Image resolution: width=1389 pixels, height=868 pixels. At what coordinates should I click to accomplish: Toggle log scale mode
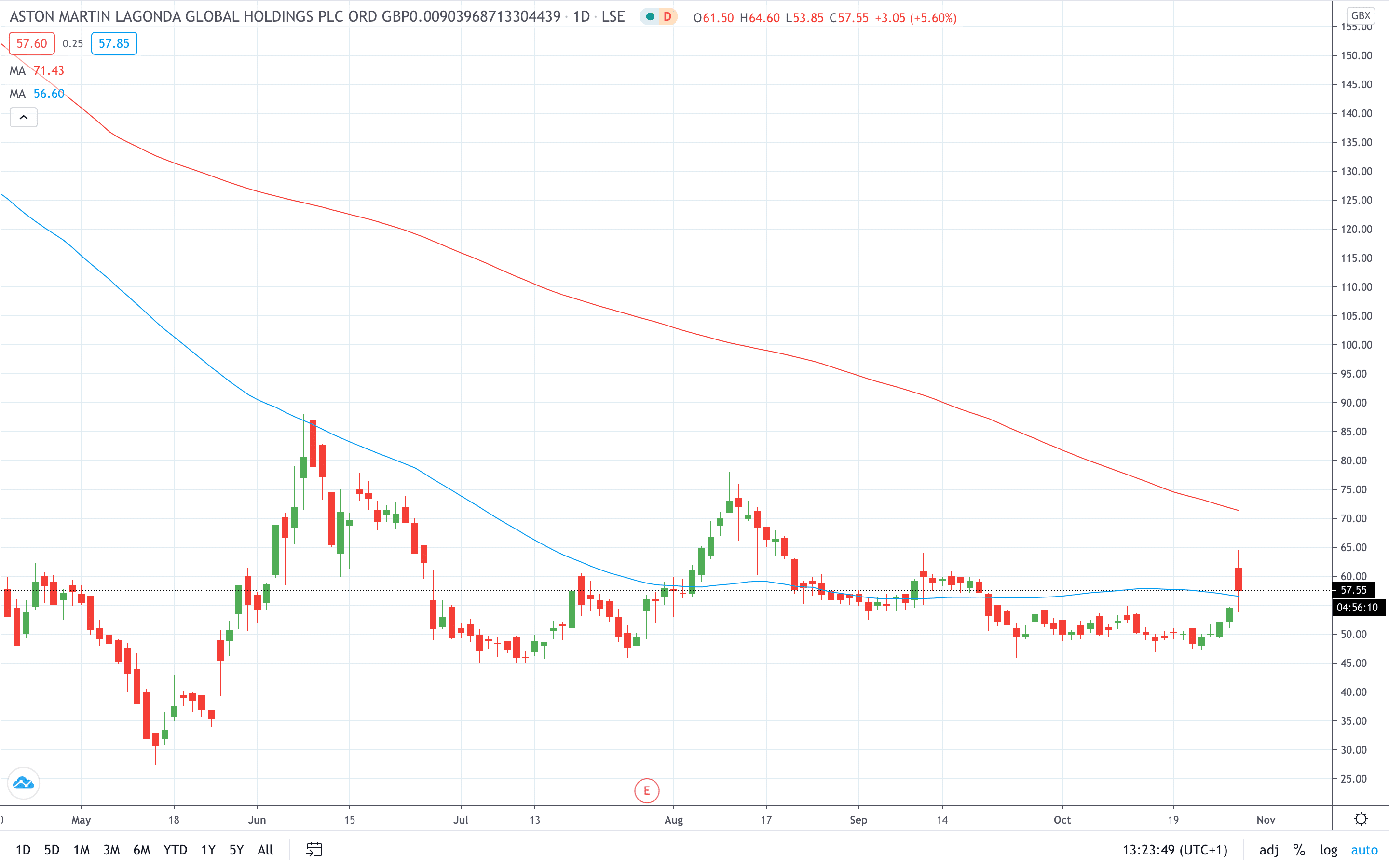click(x=1328, y=850)
